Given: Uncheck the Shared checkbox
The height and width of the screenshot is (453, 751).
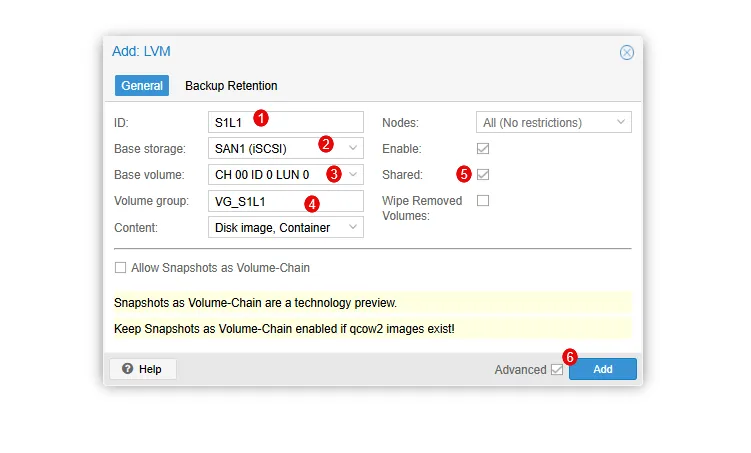Looking at the screenshot, I should click(x=483, y=174).
